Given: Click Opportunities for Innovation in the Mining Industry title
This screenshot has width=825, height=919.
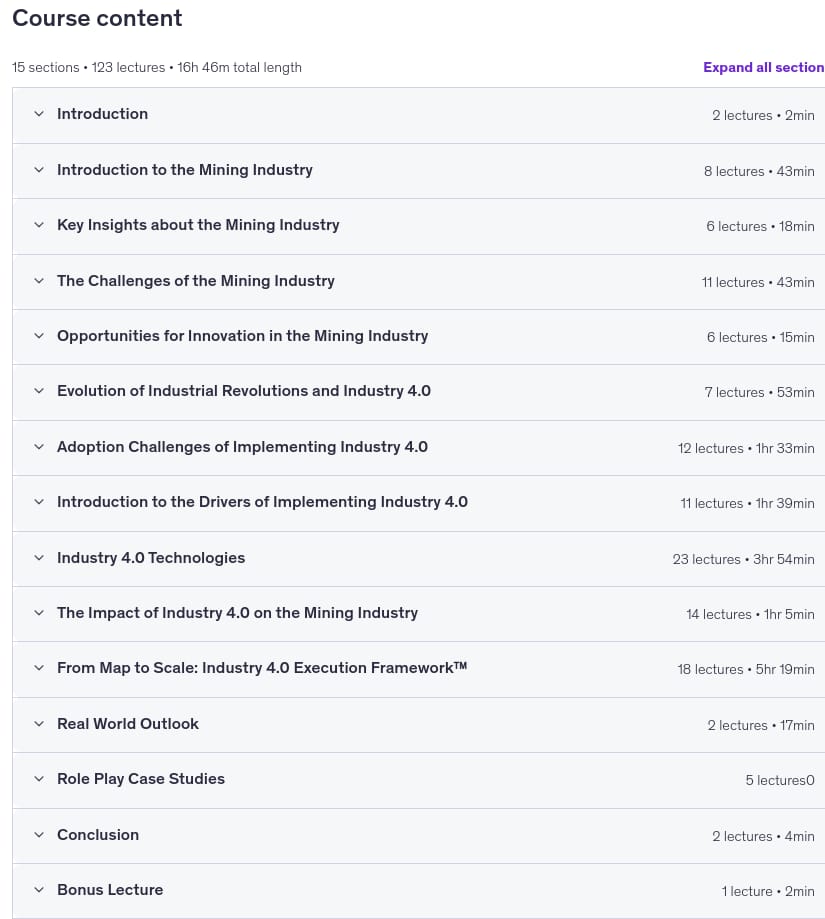Looking at the screenshot, I should pos(243,336).
